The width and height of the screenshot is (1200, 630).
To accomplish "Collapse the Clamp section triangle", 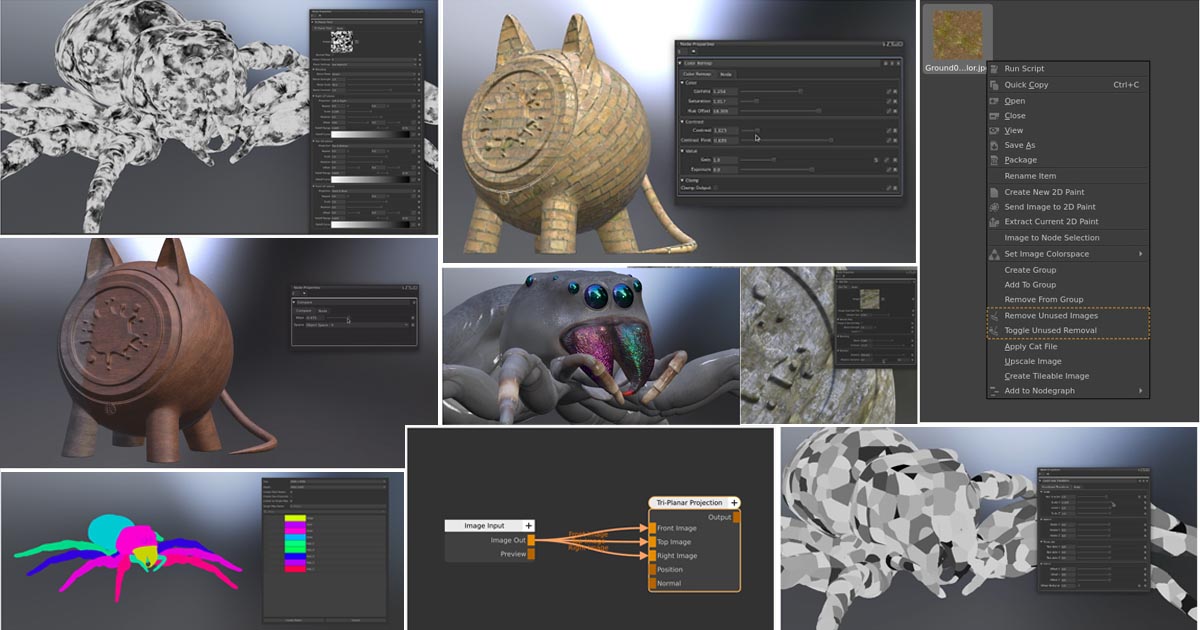I will coord(682,180).
